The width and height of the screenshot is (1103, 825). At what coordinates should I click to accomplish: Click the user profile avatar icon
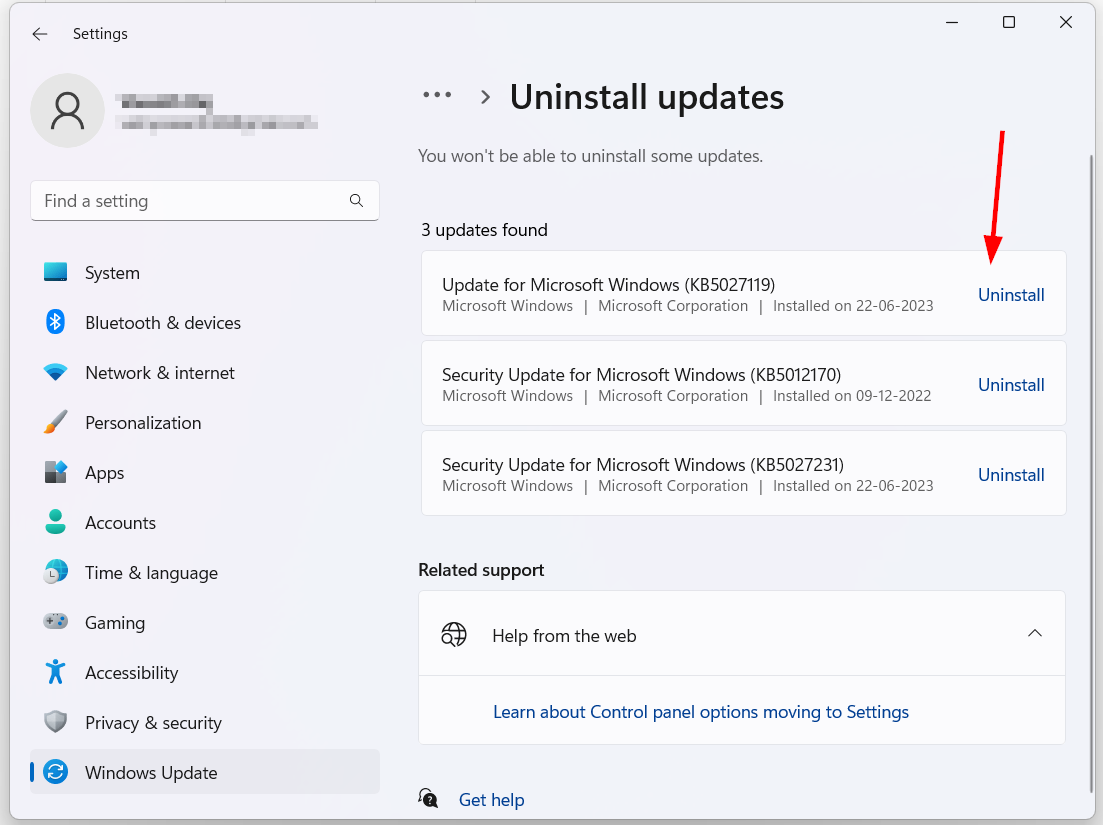(x=68, y=110)
